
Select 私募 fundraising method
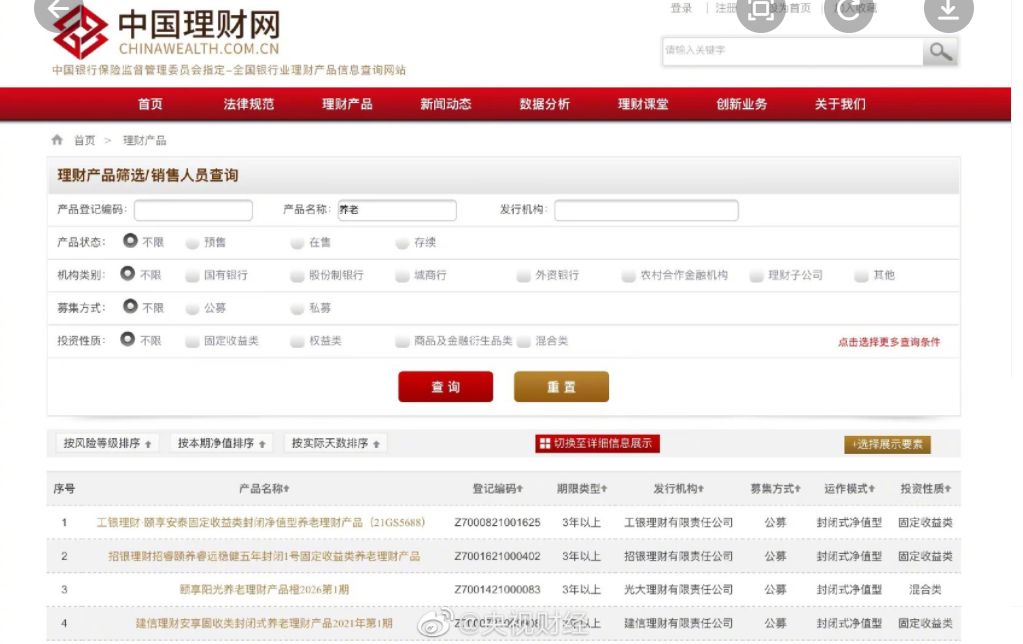pos(297,309)
